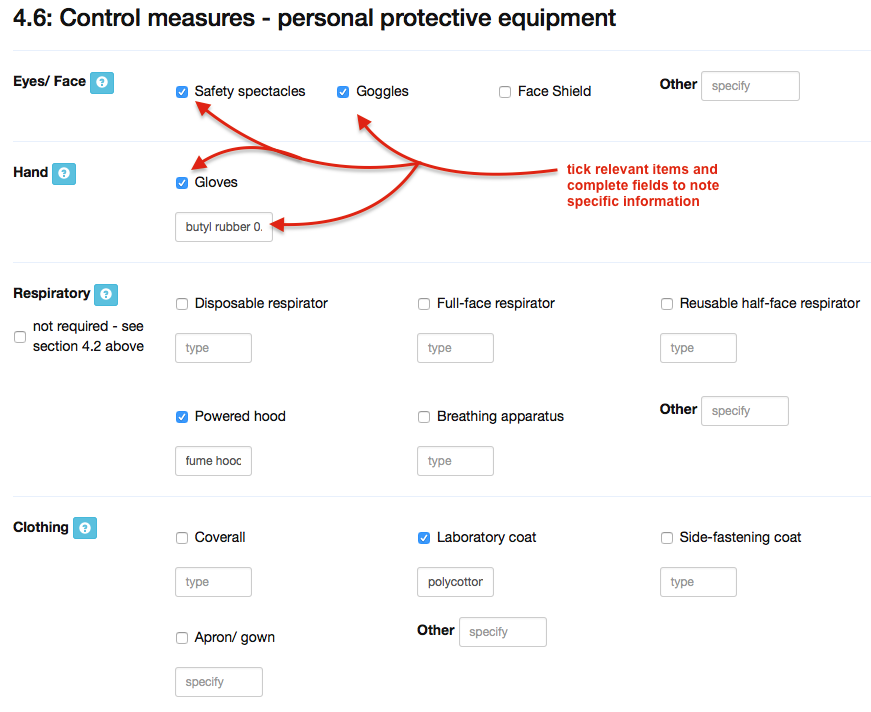Check the Full-face respirator option
The image size is (871, 712).
pos(424,304)
